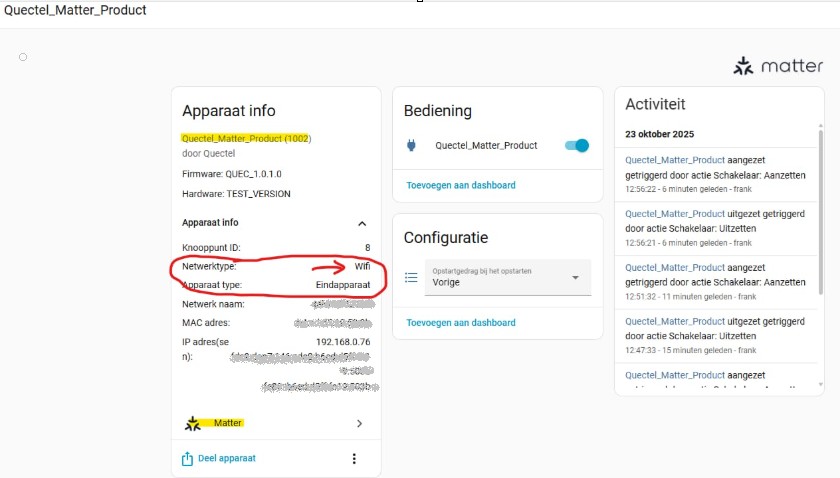This screenshot has height=478, width=840.
Task: Click Toevoegen aan dashboard under Bediening
Action: click(x=461, y=185)
